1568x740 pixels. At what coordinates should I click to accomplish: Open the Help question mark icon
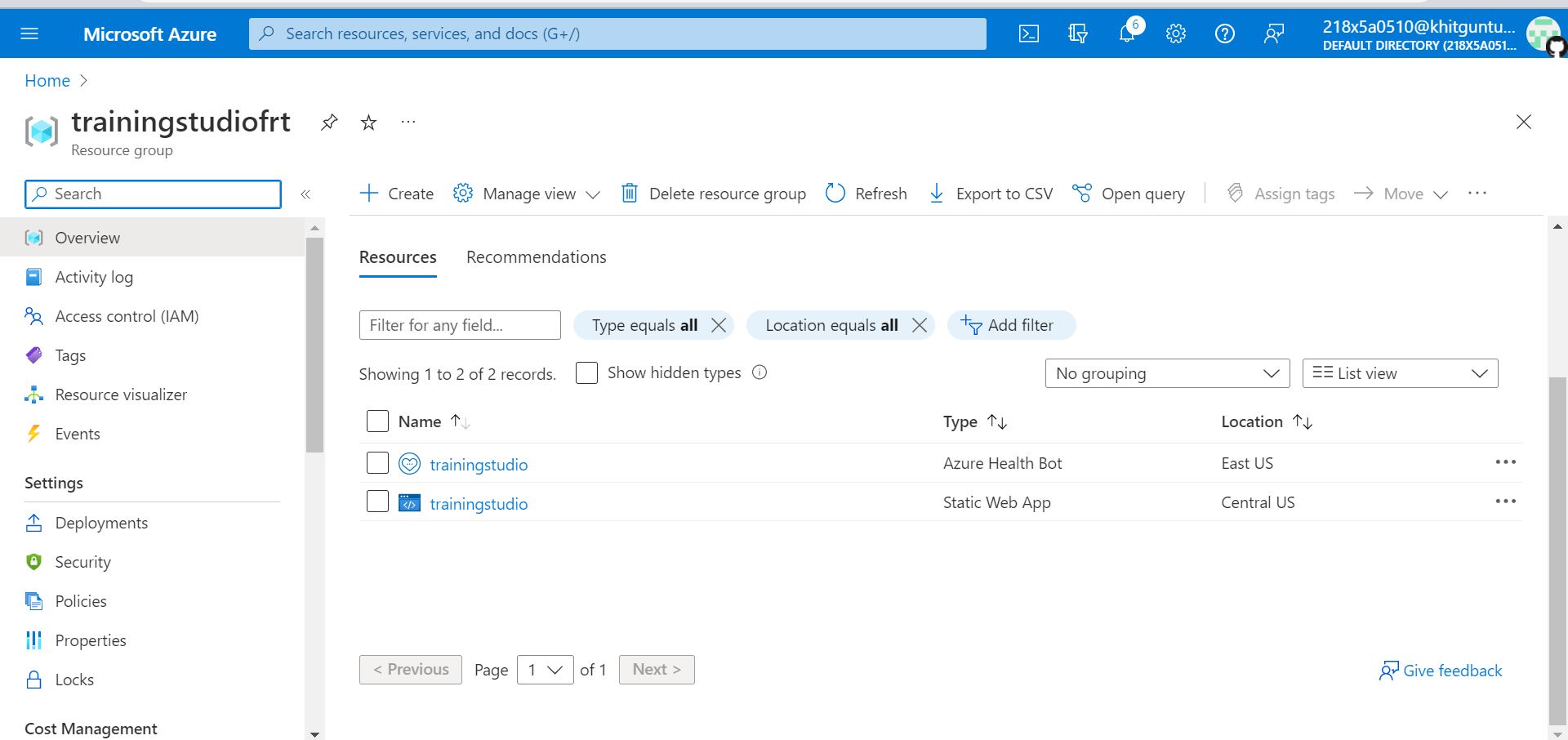click(x=1225, y=33)
